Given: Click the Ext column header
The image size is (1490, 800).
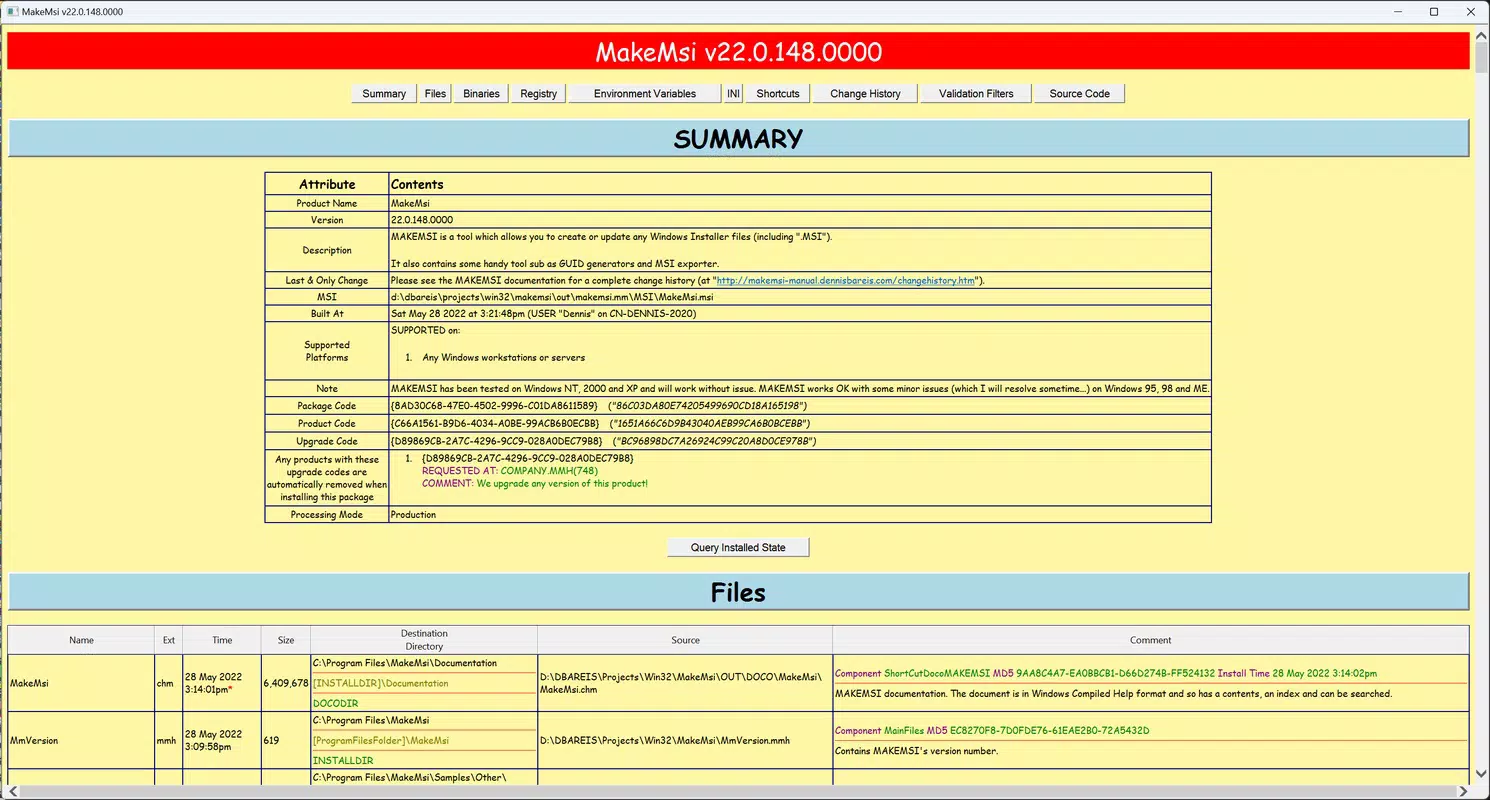Looking at the screenshot, I should [x=169, y=640].
